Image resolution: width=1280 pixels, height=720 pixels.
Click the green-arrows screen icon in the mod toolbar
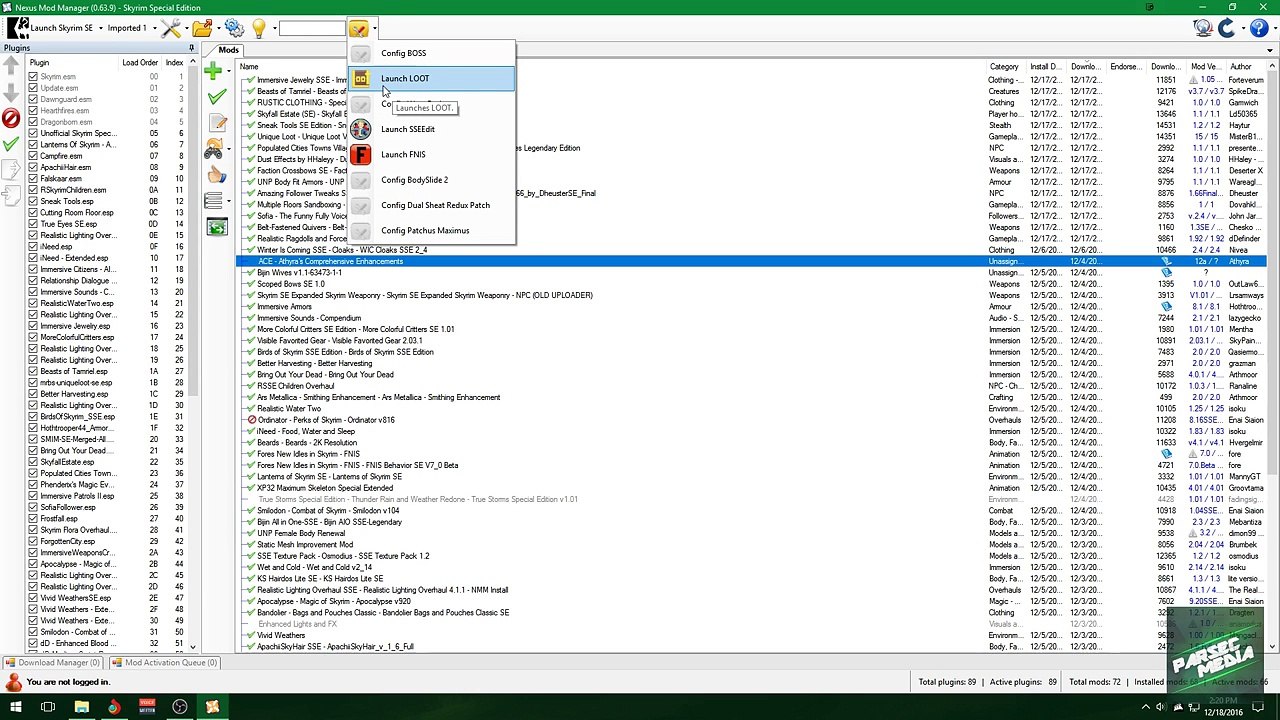(x=217, y=227)
